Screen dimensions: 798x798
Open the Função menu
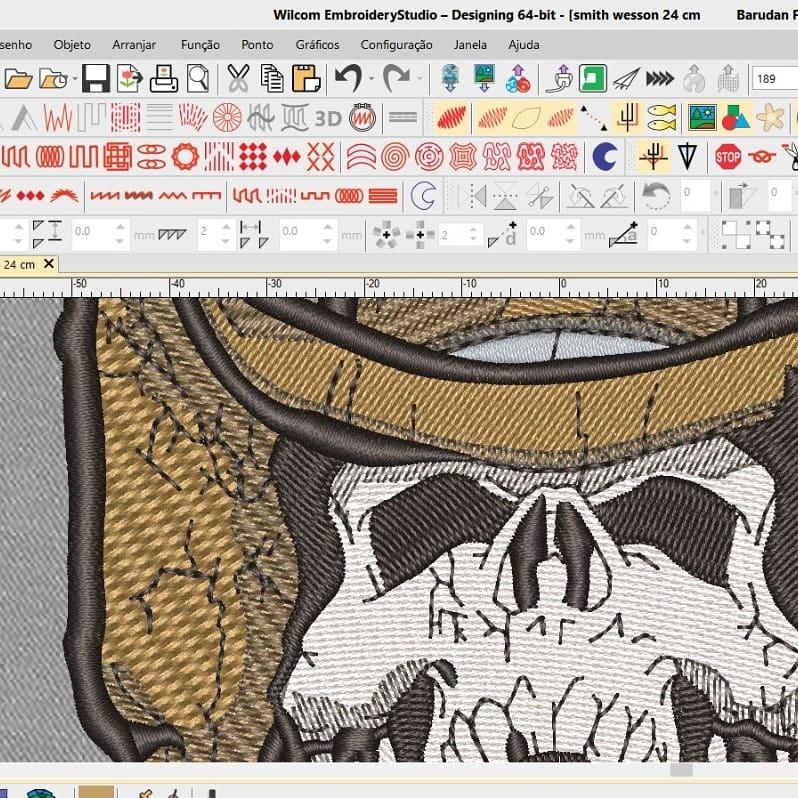click(x=200, y=45)
